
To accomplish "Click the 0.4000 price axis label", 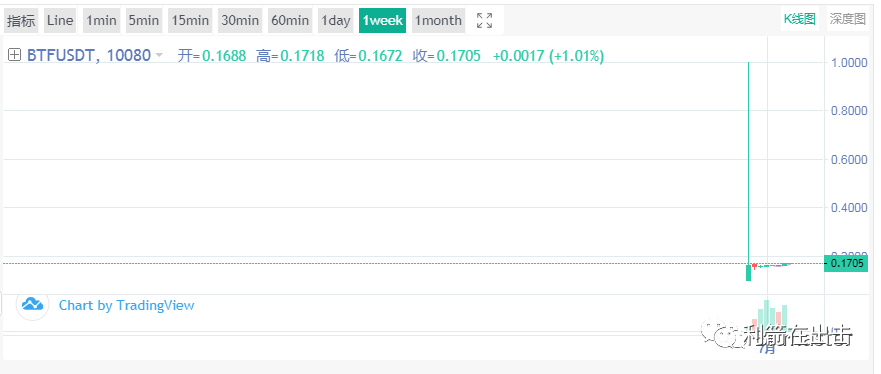I will (x=849, y=208).
